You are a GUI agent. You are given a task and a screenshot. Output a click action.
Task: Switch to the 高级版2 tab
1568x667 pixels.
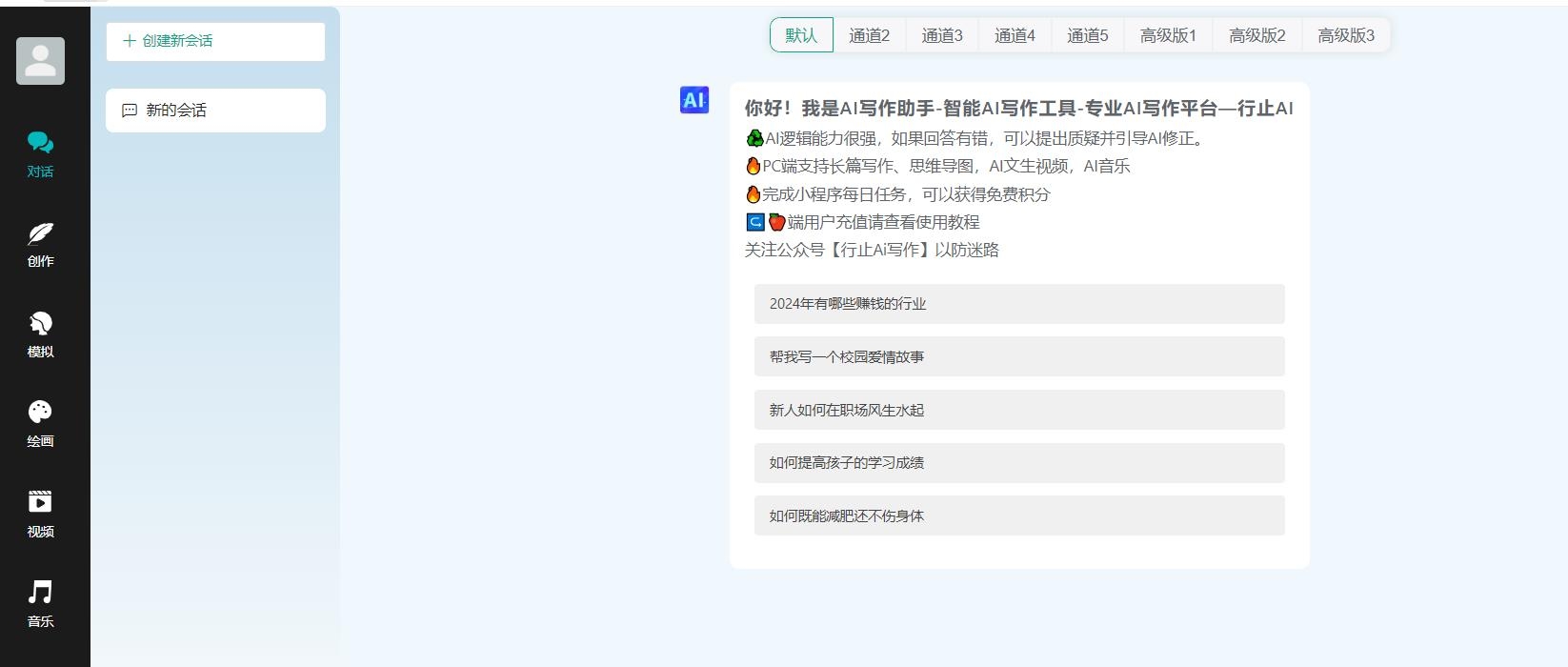click(1257, 35)
